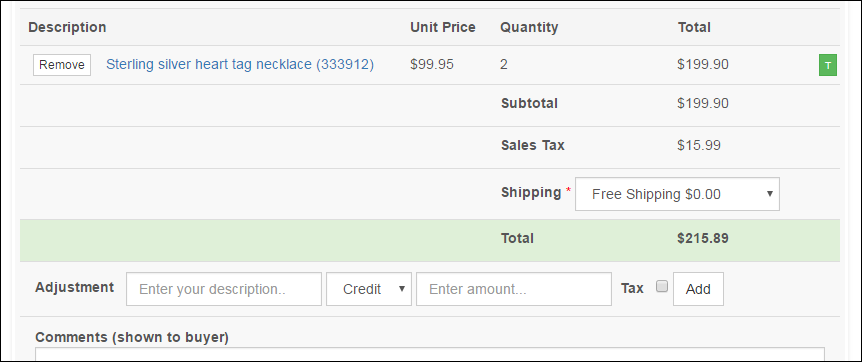Select the Total column header

coord(694,27)
